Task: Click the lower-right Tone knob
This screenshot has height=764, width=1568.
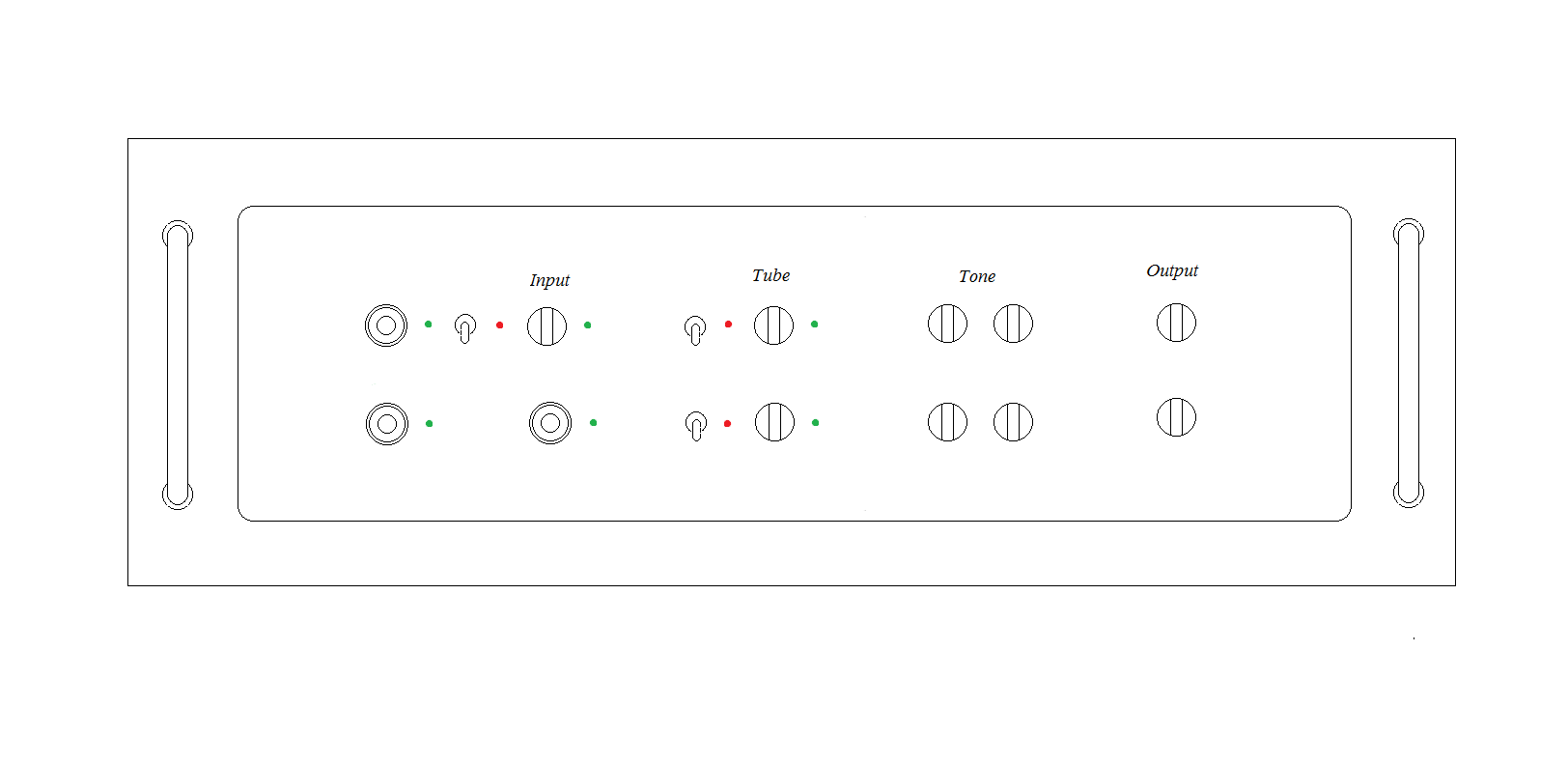Action: pyautogui.click(x=1013, y=422)
